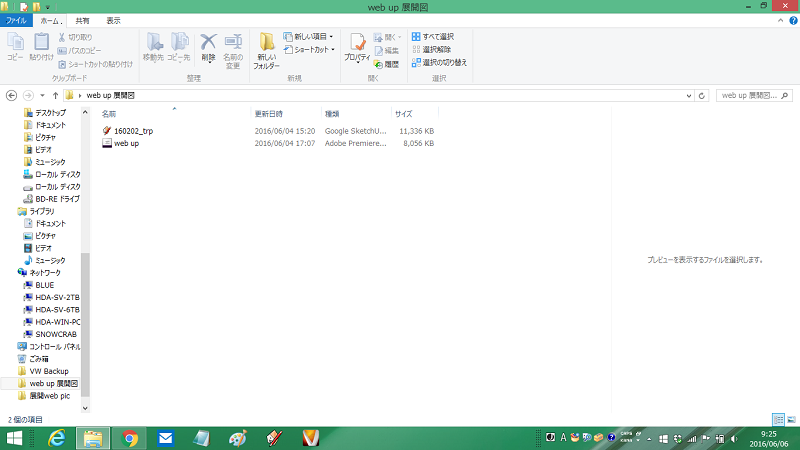Switch to details view layout toggle
The height and width of the screenshot is (450, 800).
778,420
